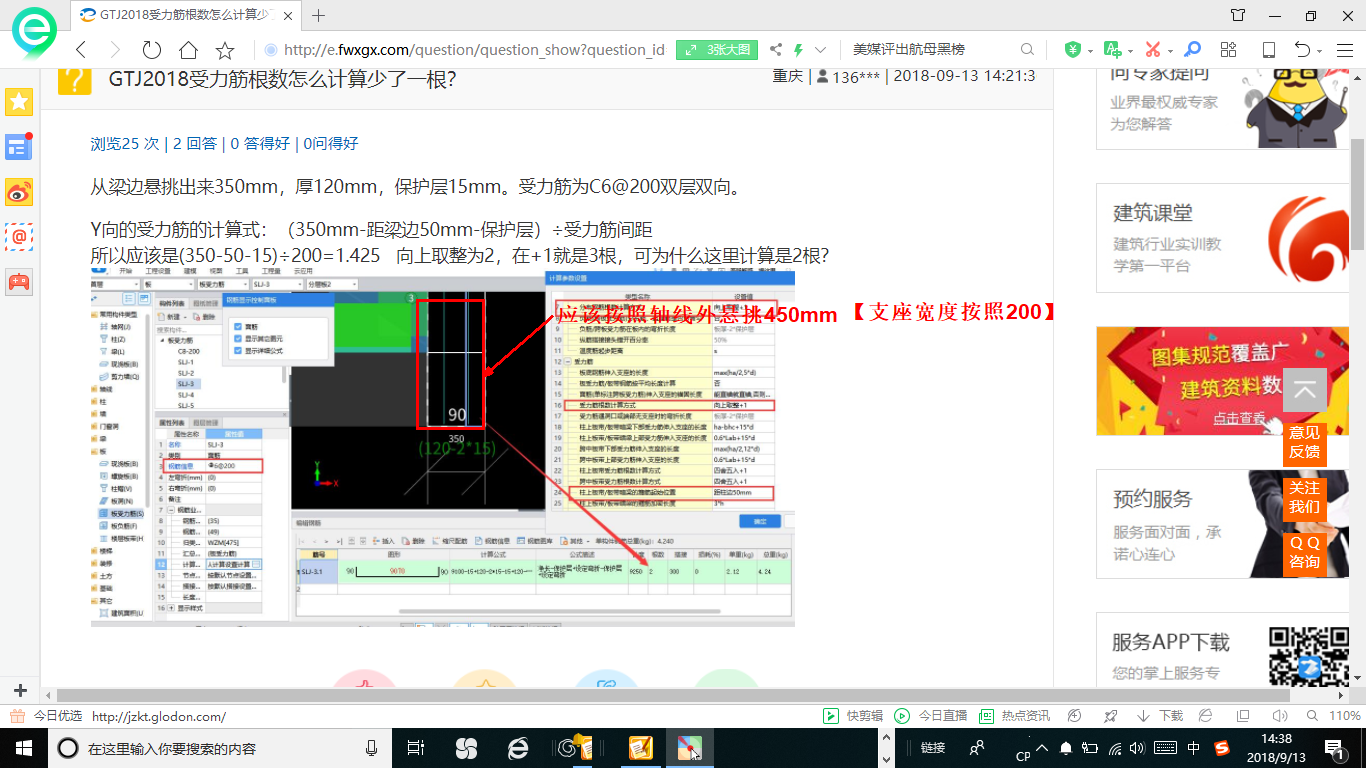This screenshot has height=768, width=1366.
Task: Click the mobile phone icon in toolbar
Action: click(1268, 50)
